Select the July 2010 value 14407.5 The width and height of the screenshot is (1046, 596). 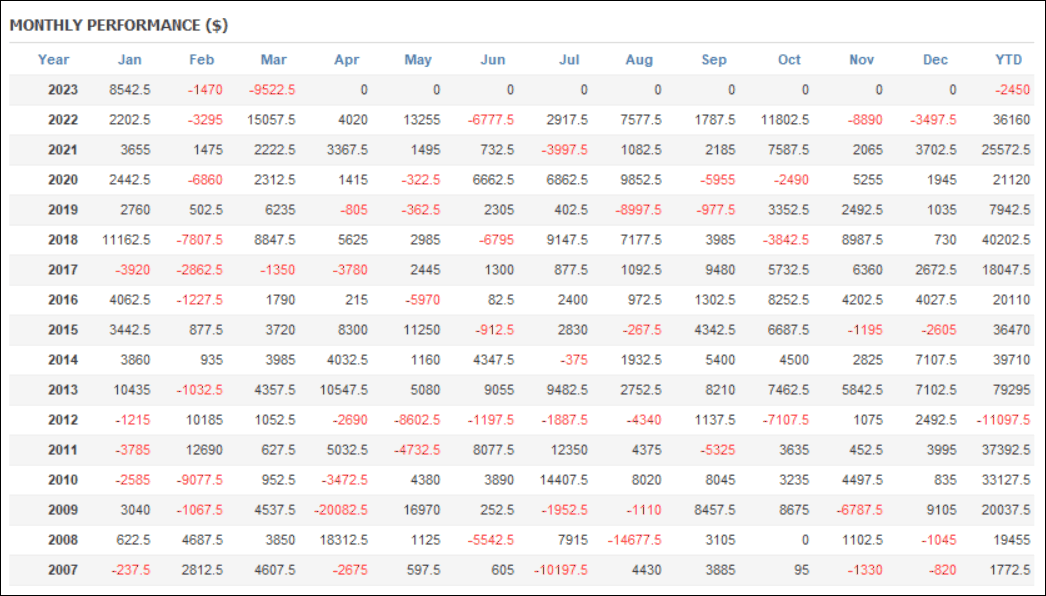click(564, 480)
